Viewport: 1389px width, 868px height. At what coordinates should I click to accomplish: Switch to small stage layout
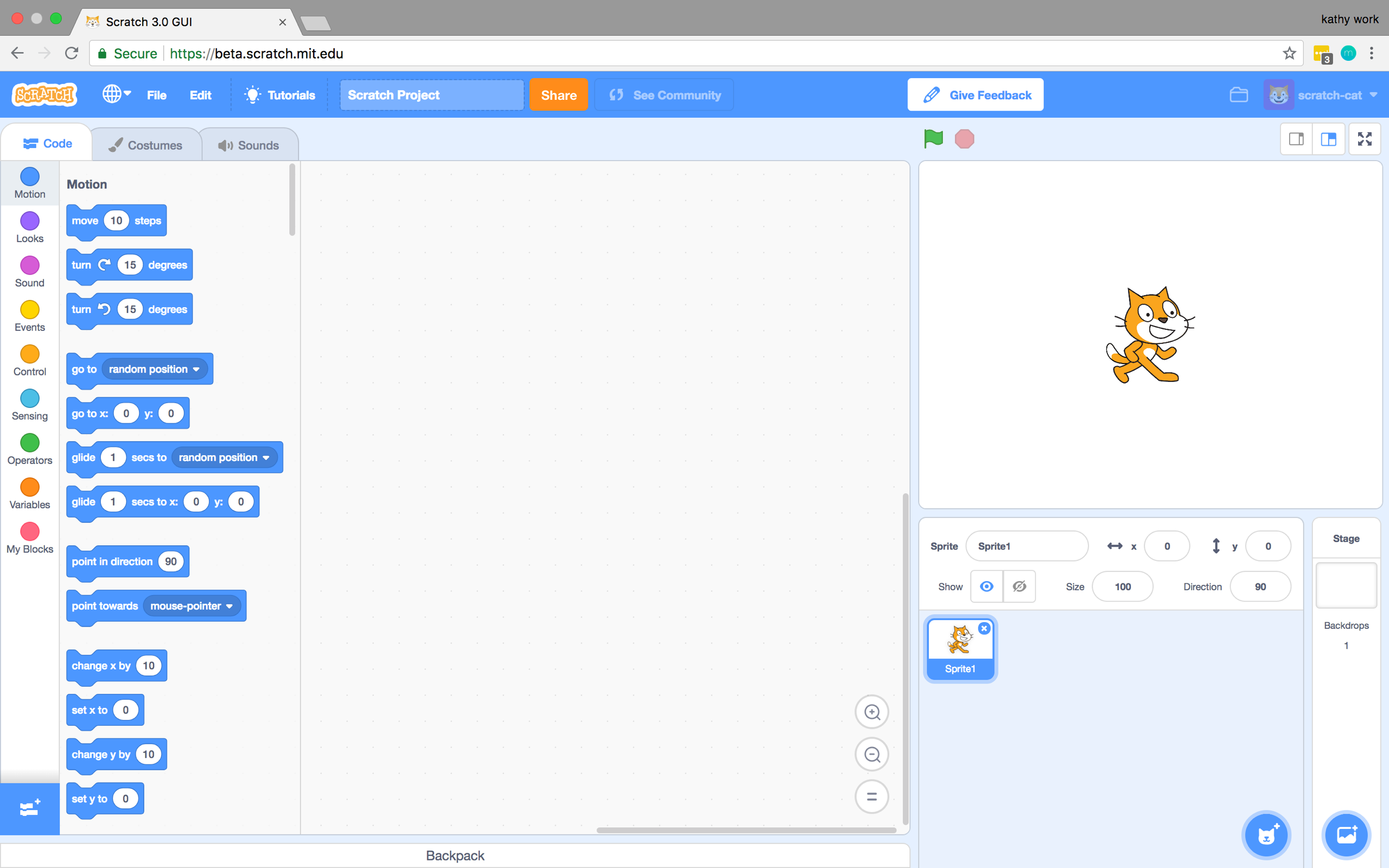point(1297,139)
